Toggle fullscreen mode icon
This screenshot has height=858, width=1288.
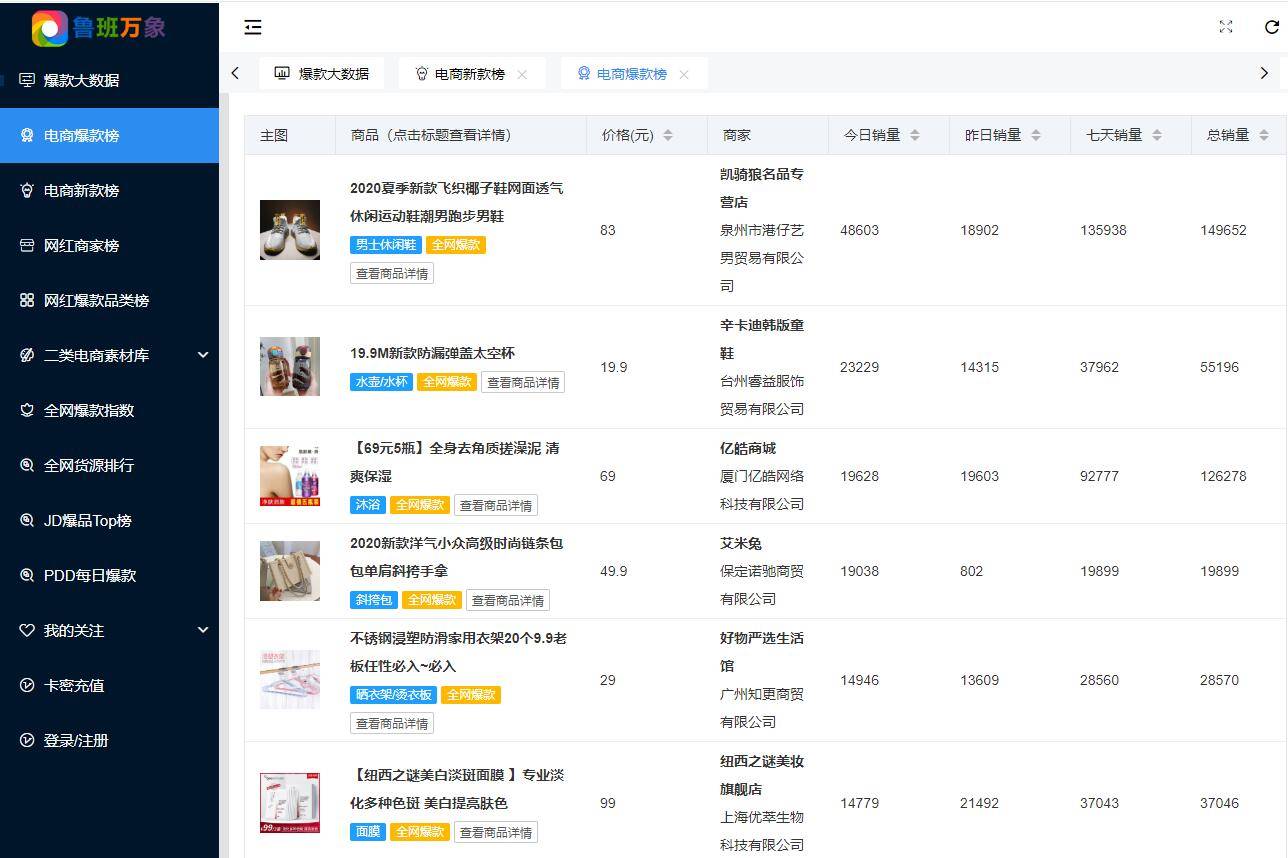coord(1226,27)
